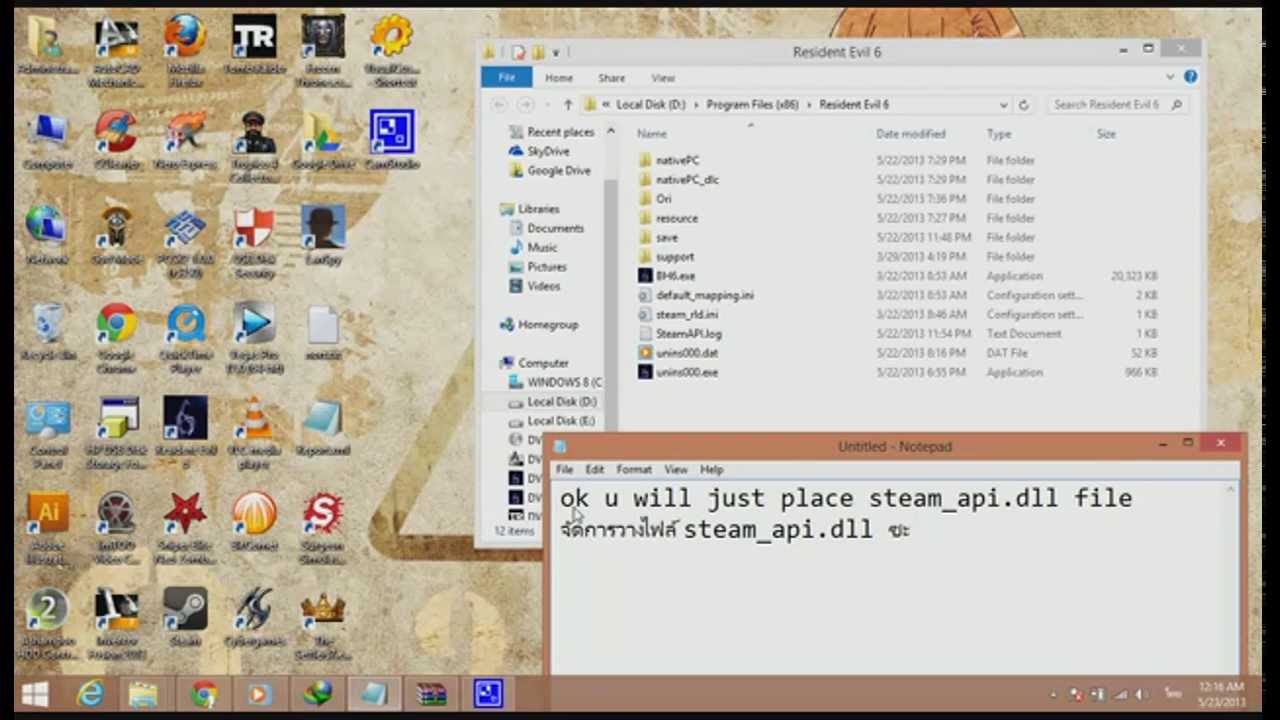Show hidden system tray icons arrow

click(x=1053, y=694)
